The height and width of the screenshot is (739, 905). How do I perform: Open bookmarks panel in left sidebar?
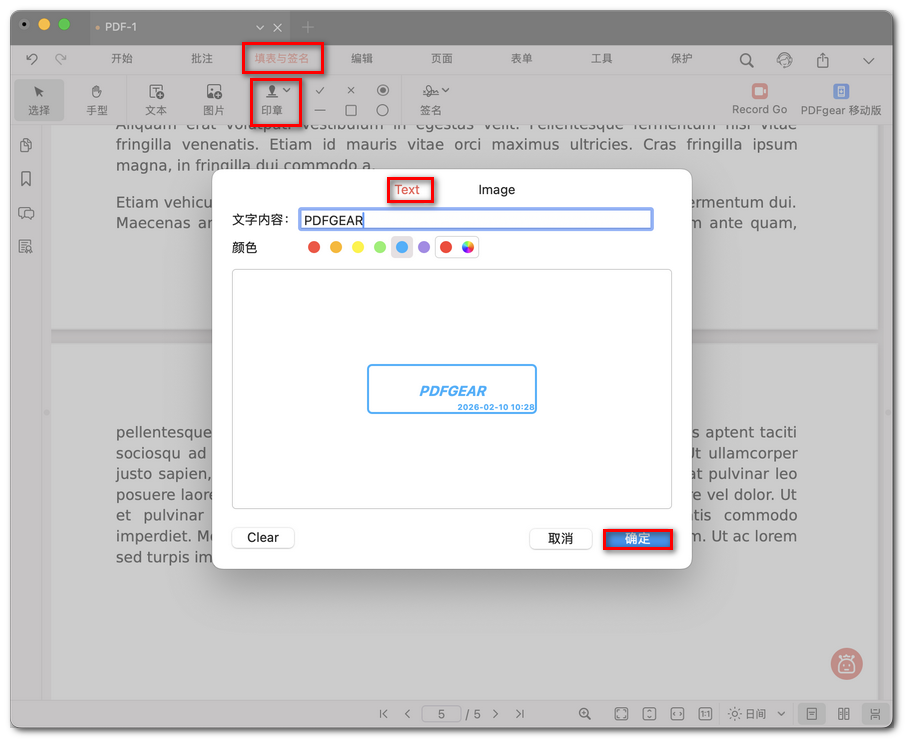(x=26, y=179)
